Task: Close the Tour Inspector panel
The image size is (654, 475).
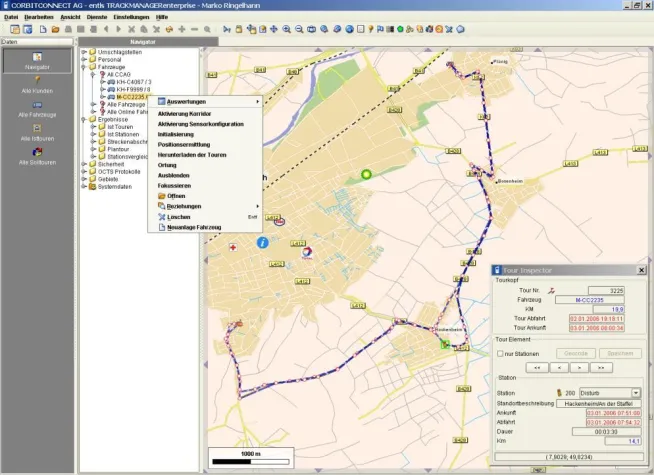Action: (643, 270)
